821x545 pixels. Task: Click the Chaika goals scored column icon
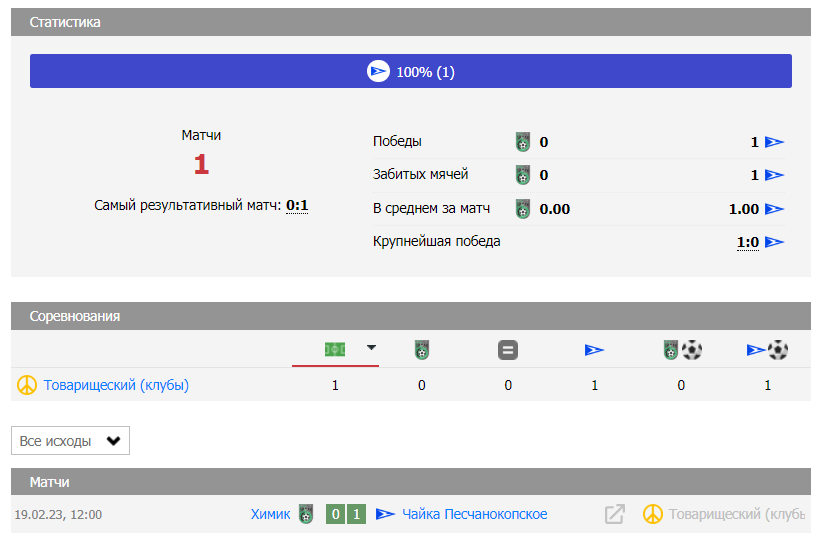(768, 350)
